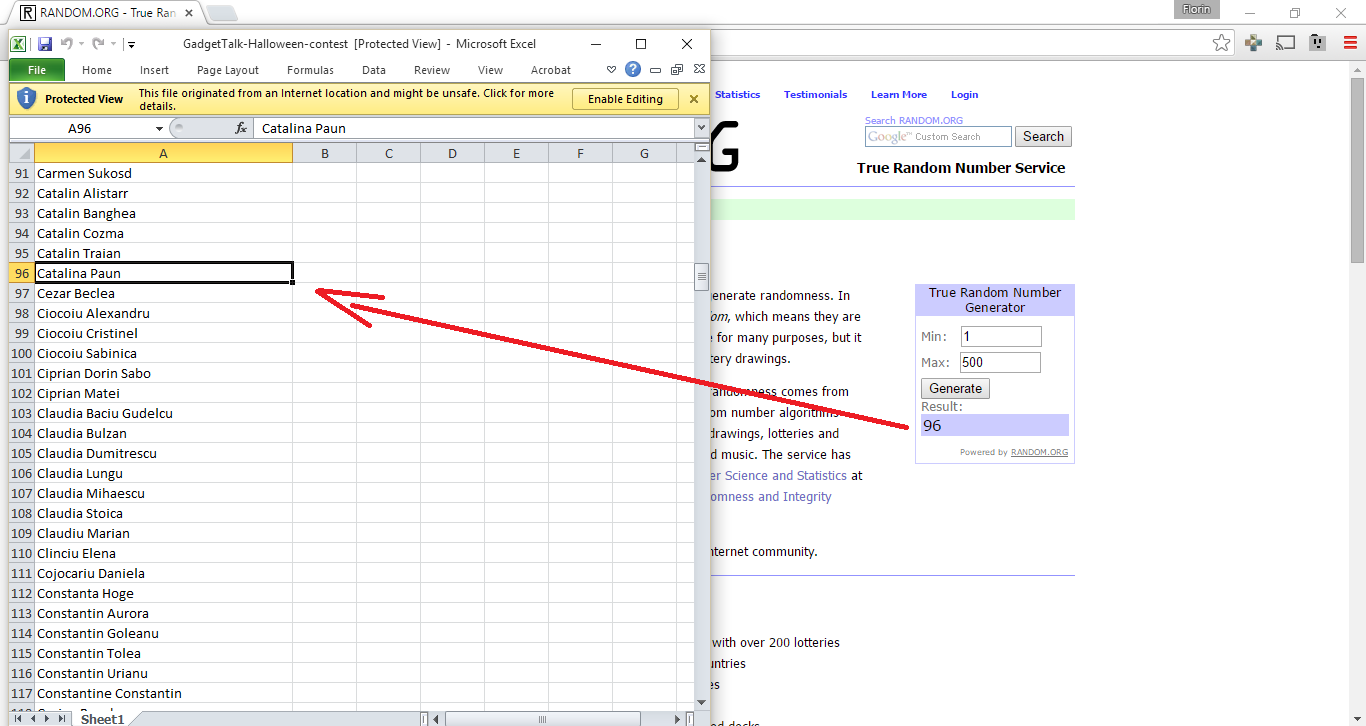The image size is (1366, 726).
Task: Select cell with Catalin Banghea
Action: click(163, 213)
